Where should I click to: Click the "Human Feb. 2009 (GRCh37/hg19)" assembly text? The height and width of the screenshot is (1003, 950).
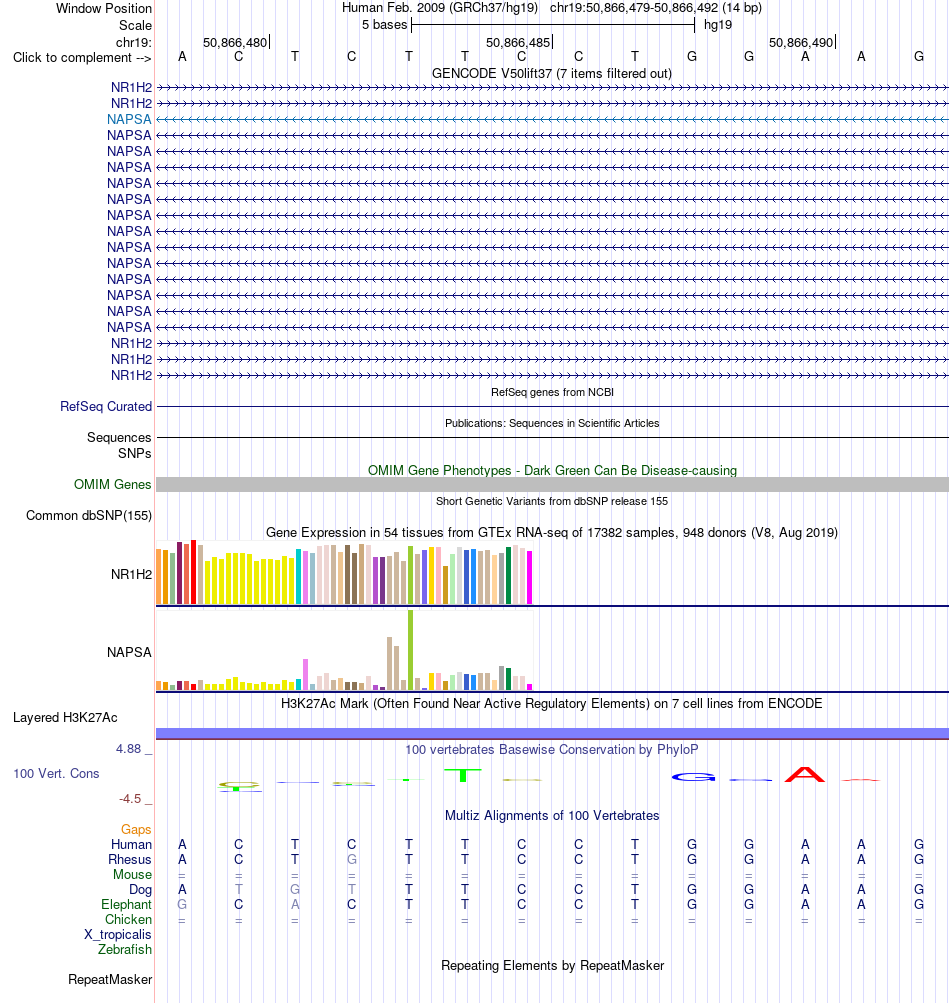click(440, 8)
